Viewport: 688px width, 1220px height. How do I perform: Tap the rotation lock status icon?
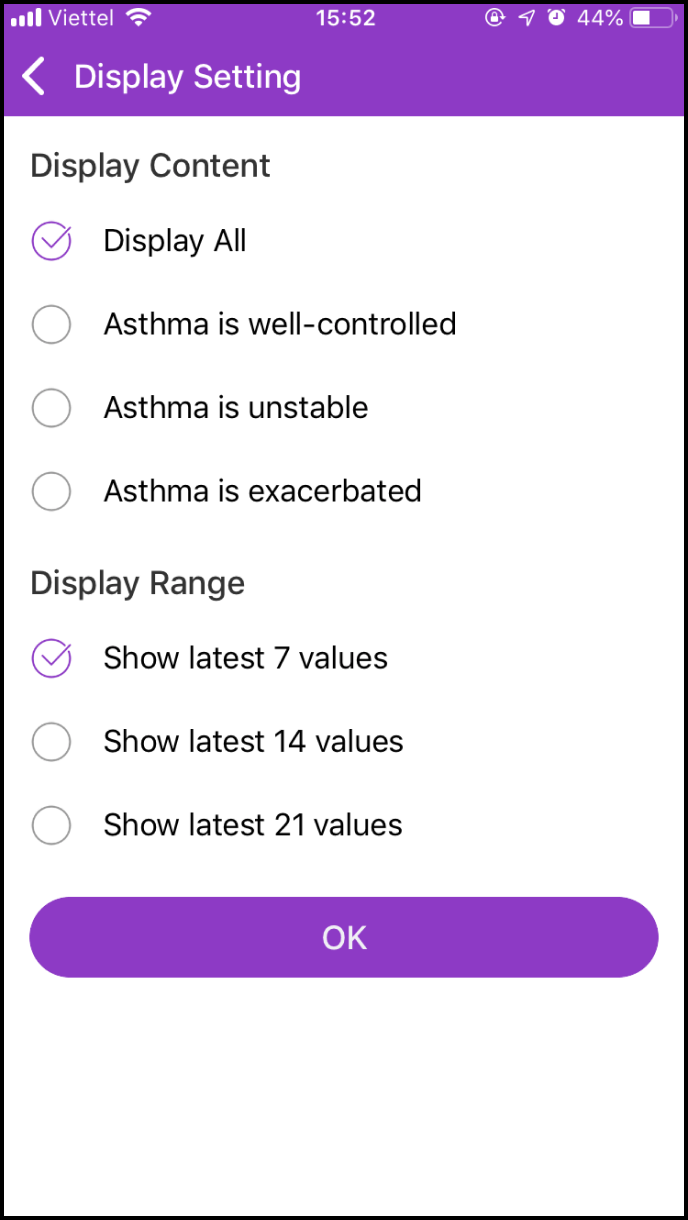(494, 18)
